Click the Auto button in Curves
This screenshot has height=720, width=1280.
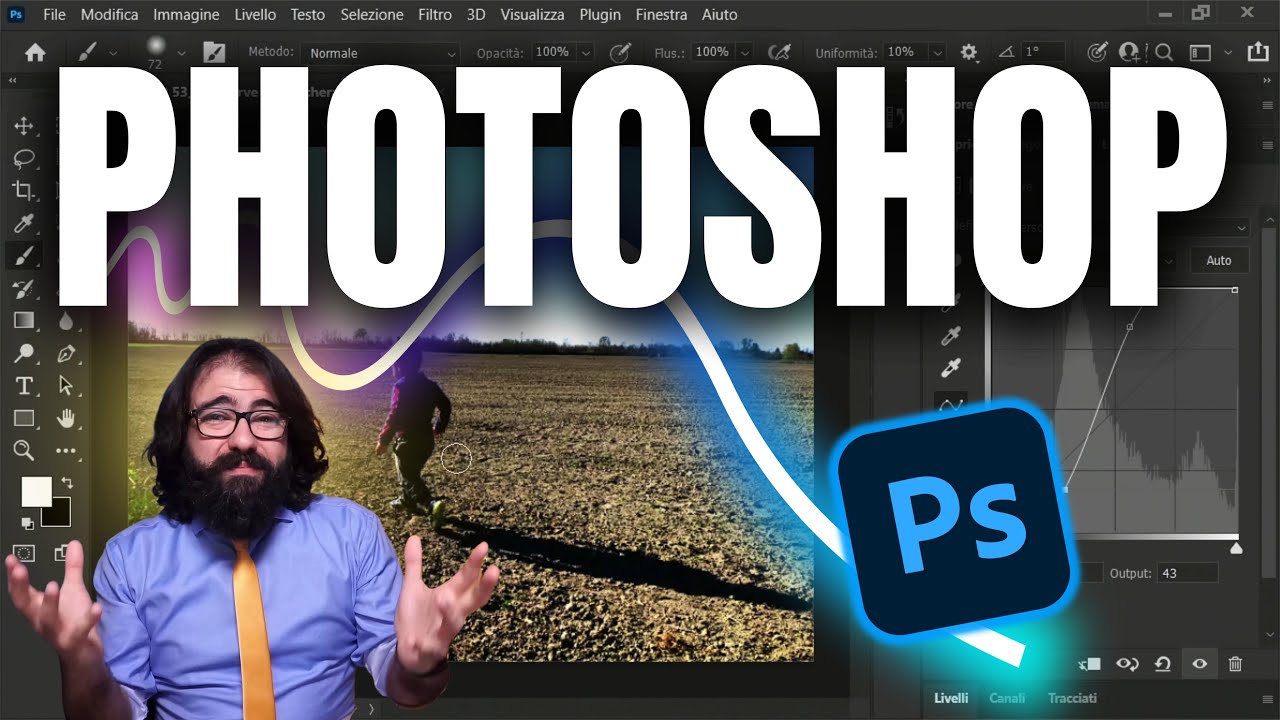click(1219, 260)
